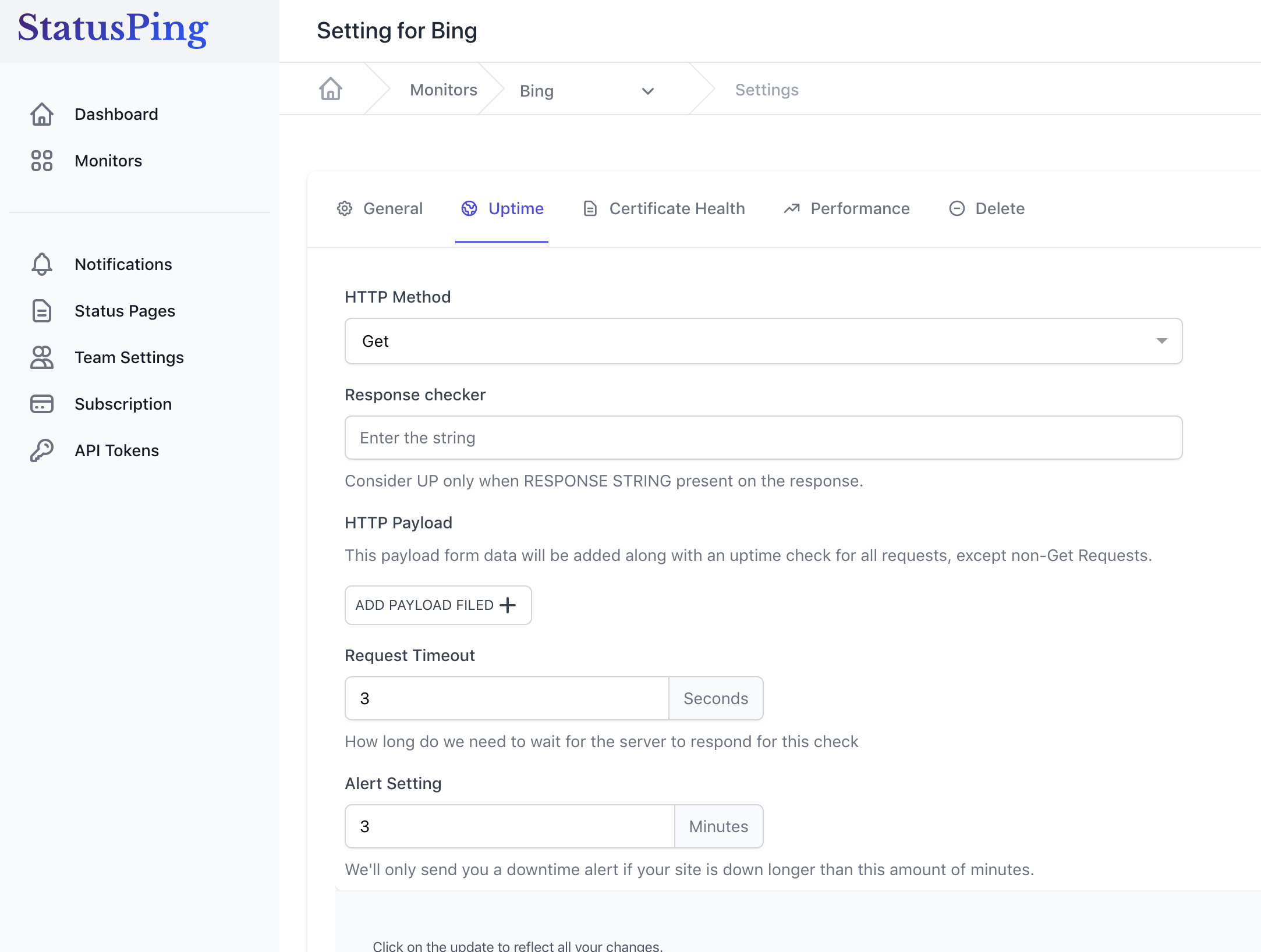Open the Certificate Health tab
Screen dimensions: 1261x952
click(x=664, y=208)
